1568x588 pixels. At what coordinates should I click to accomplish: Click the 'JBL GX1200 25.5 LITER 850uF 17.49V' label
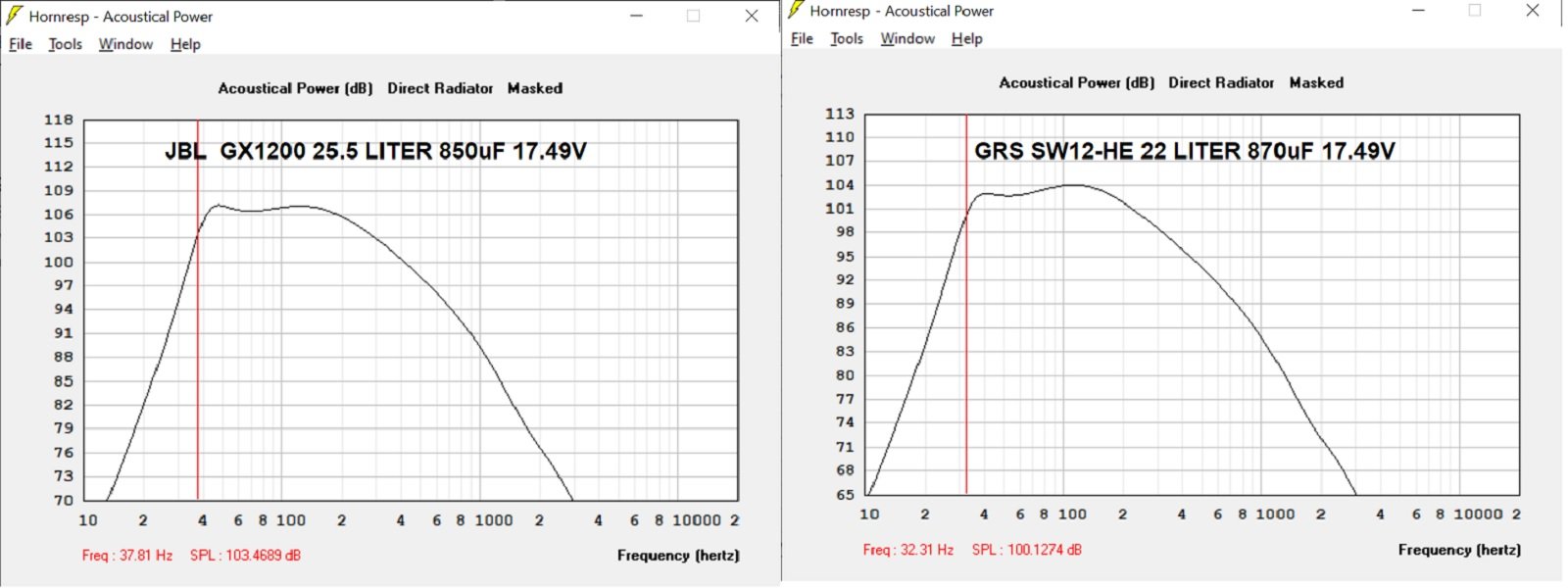pyautogui.click(x=375, y=151)
